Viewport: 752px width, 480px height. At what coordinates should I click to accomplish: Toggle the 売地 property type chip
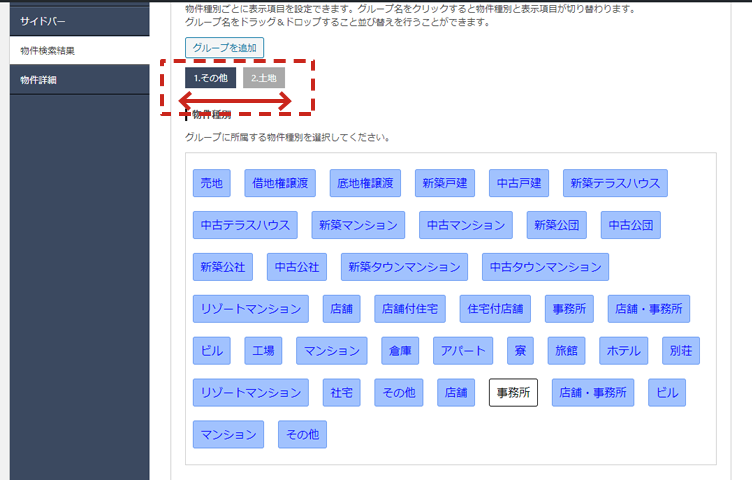click(x=212, y=183)
